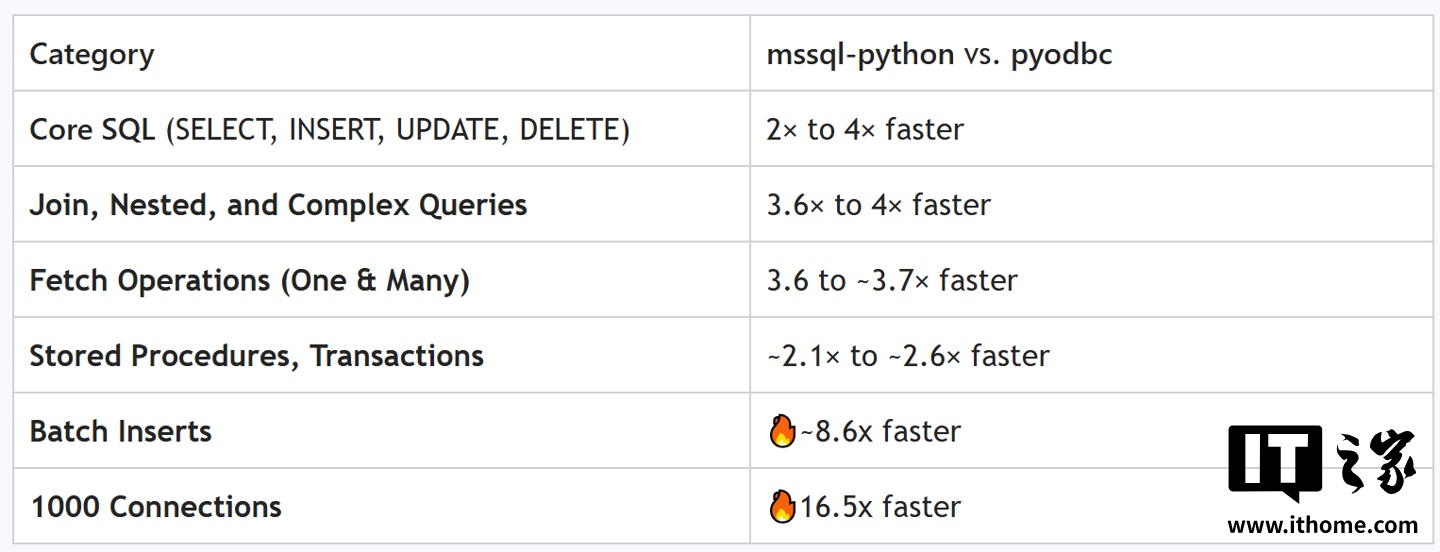Click the fire emoji beside 8.6x faster
The height and width of the screenshot is (552, 1440).
[782, 432]
